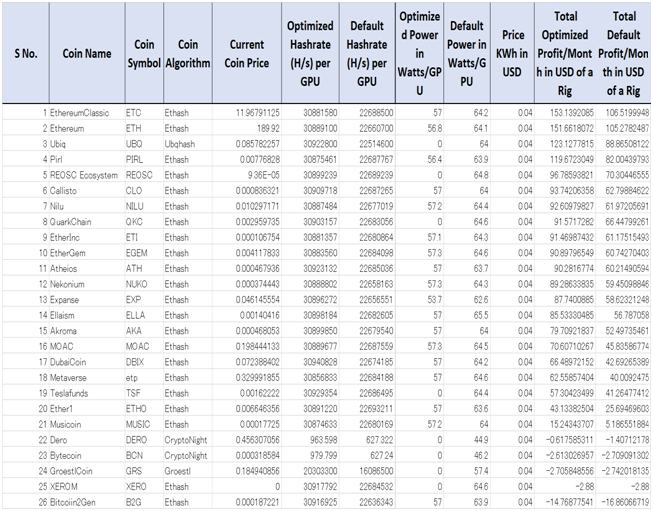Select the MOAC symbol cell

pos(144,346)
